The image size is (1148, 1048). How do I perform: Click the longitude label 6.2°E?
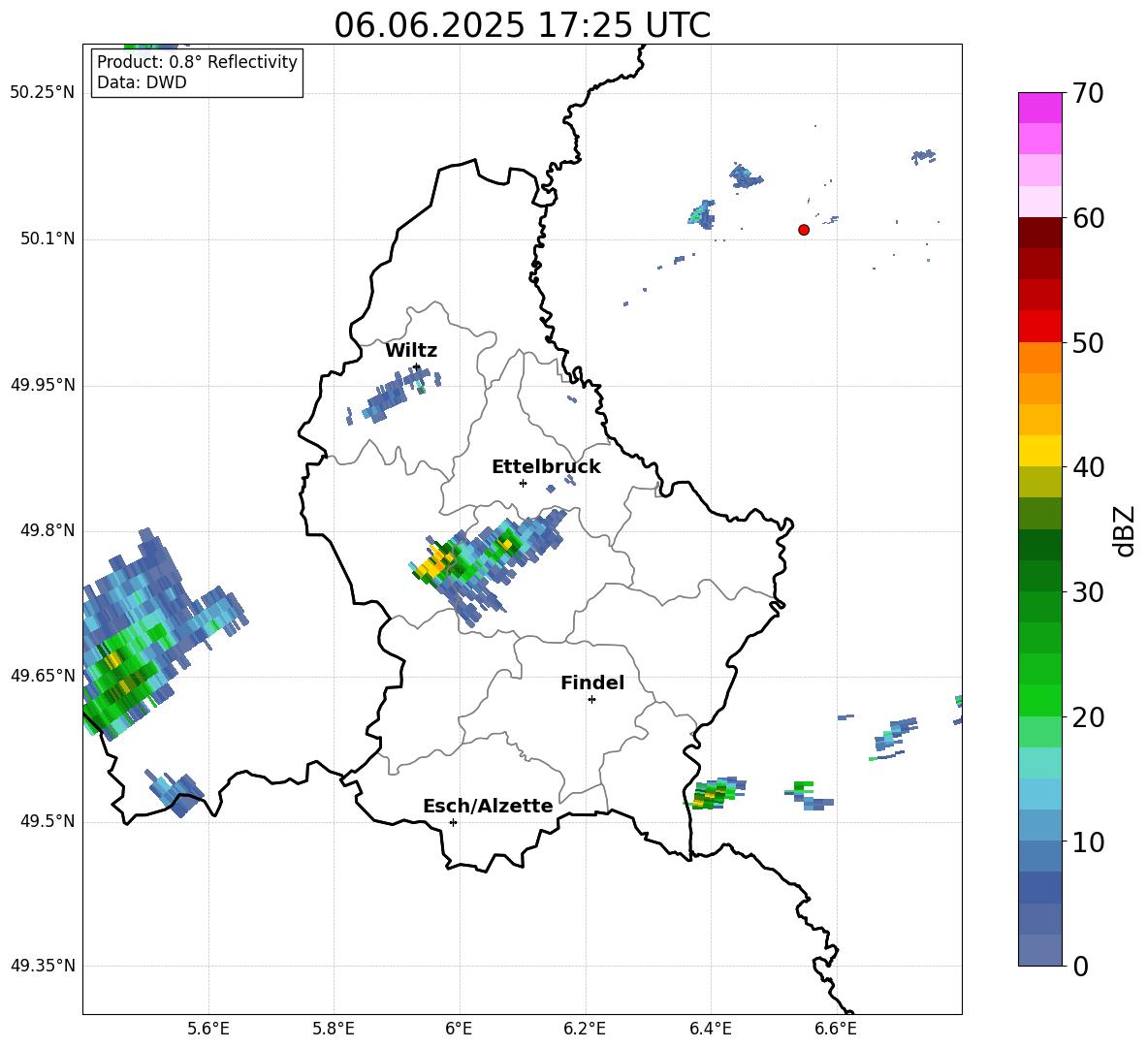click(x=585, y=1029)
